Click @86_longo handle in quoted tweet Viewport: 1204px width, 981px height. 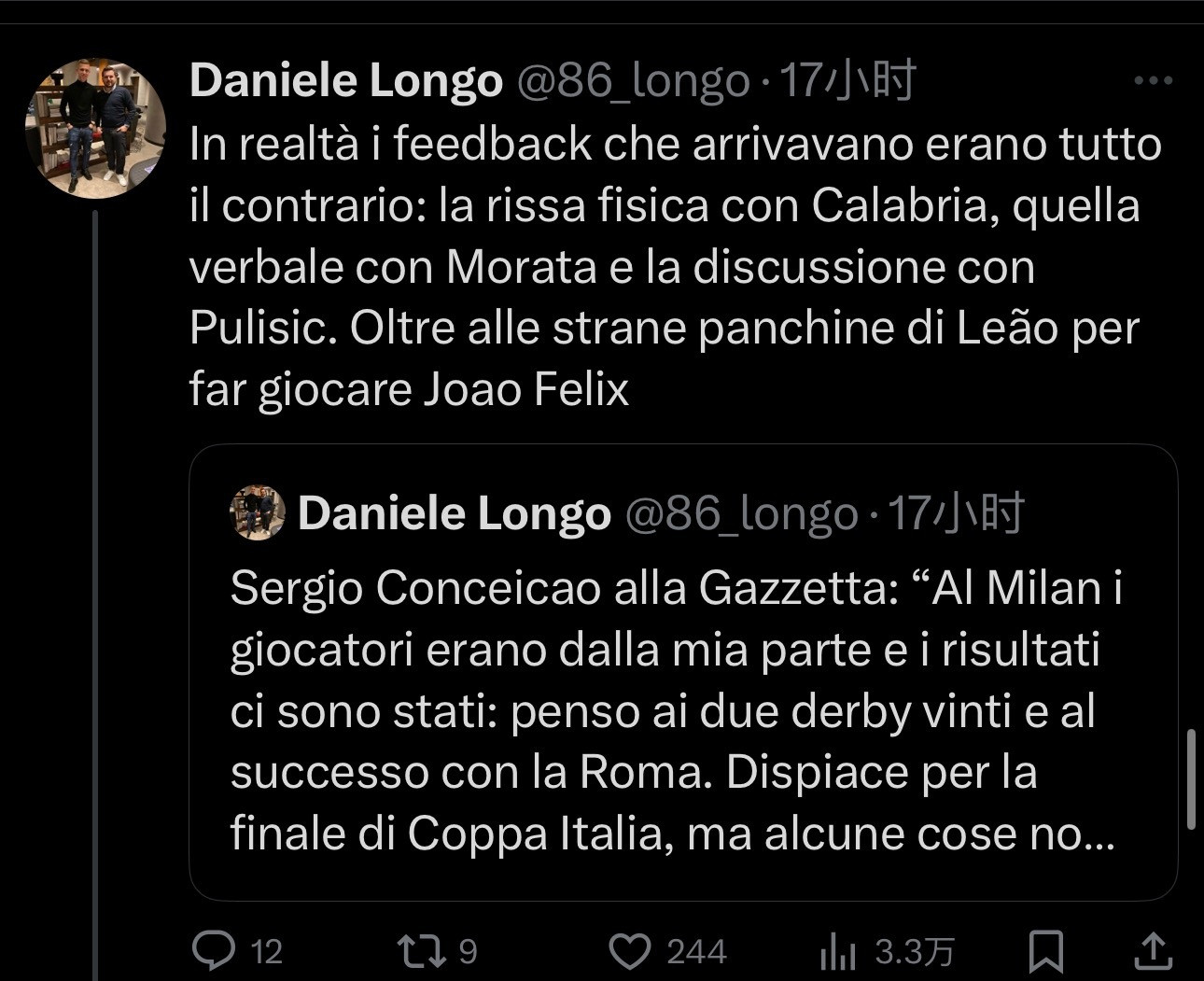point(740,513)
